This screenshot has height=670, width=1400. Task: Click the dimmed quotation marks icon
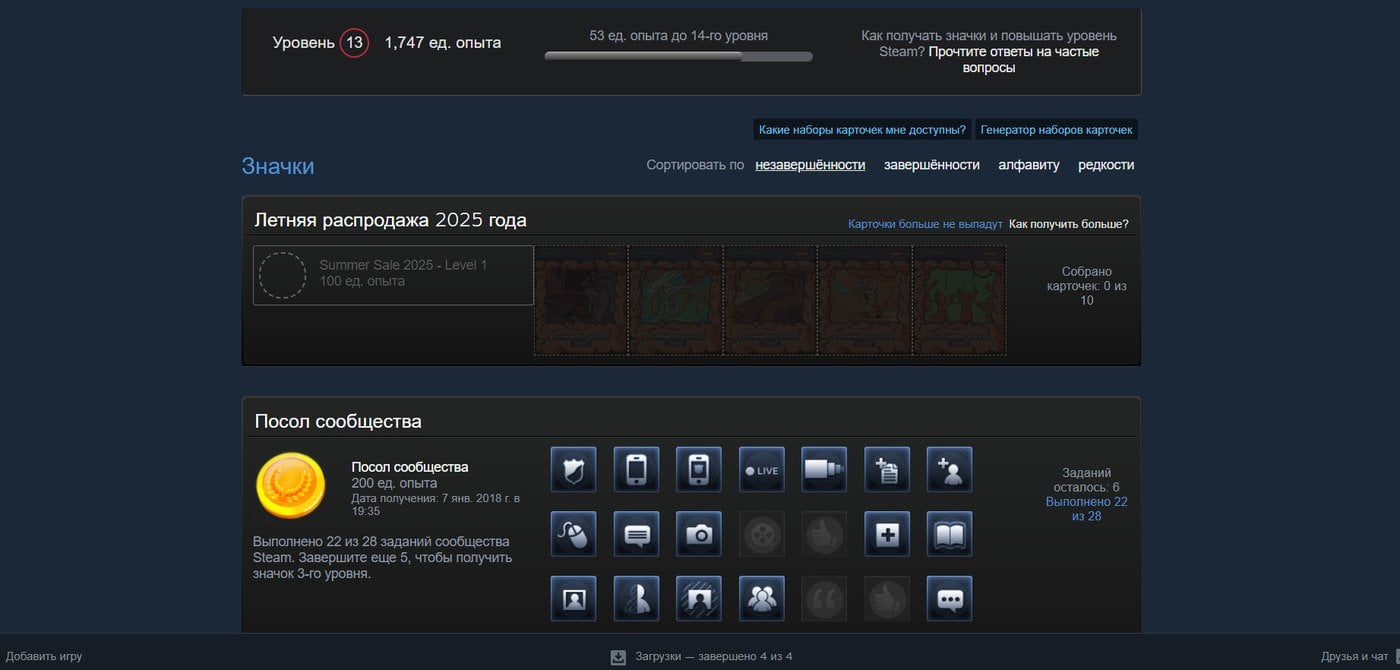tap(824, 598)
